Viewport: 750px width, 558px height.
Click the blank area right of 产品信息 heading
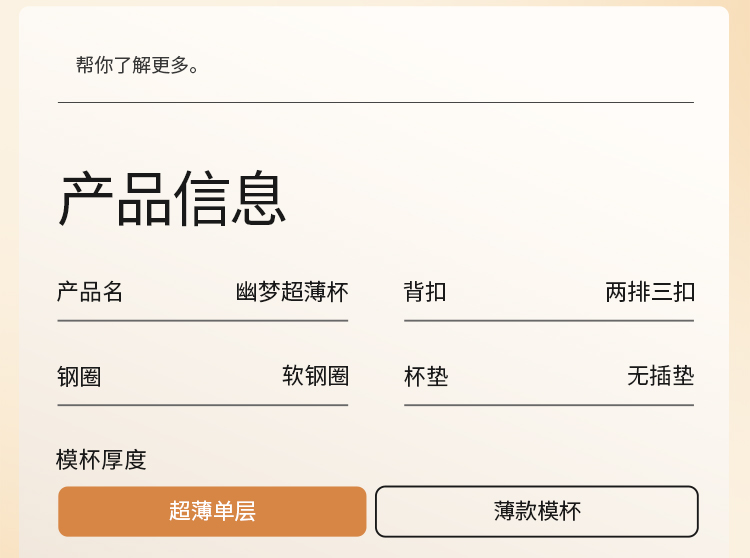click(500, 198)
